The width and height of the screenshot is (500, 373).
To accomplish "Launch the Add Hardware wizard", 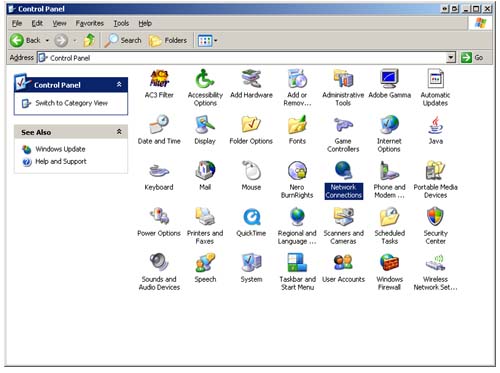I will [x=251, y=84].
